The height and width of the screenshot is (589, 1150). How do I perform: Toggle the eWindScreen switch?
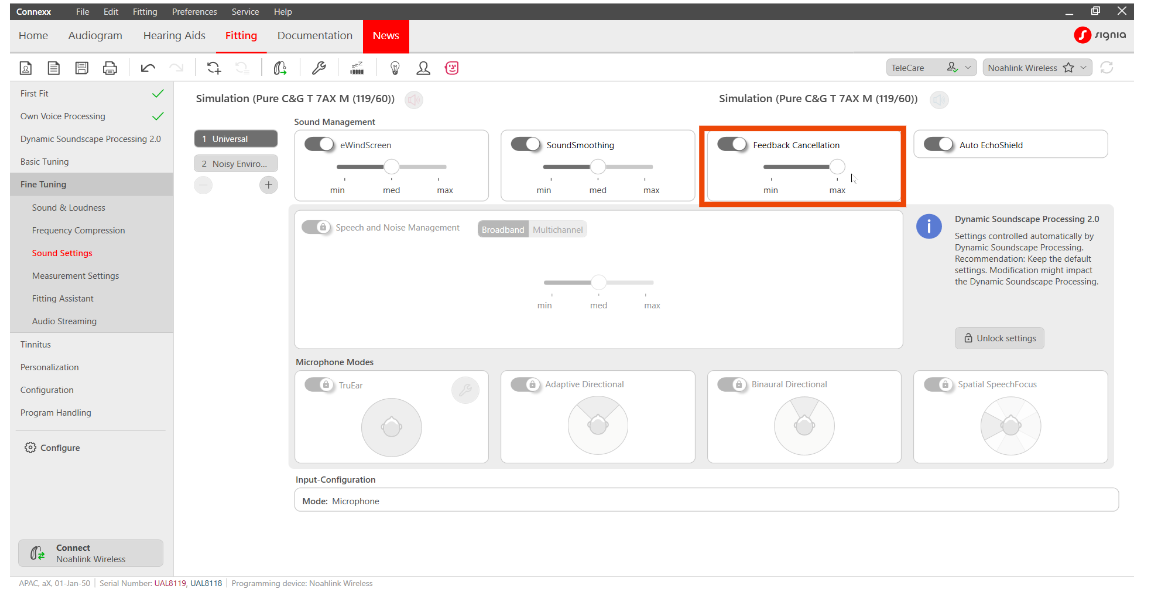319,144
